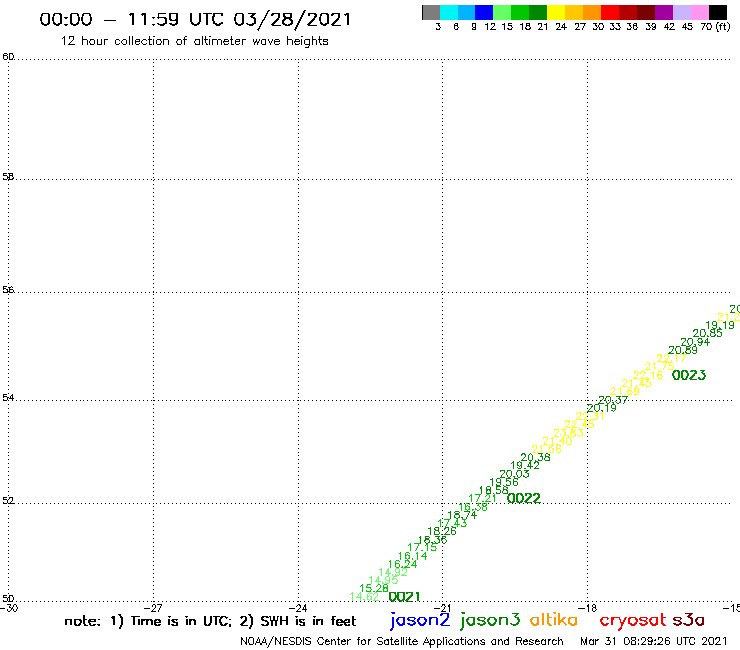Click the note 'Time is in UTC; SWH is in feet'
Viewport: 740px width, 650px height.
pyautogui.click(x=210, y=621)
